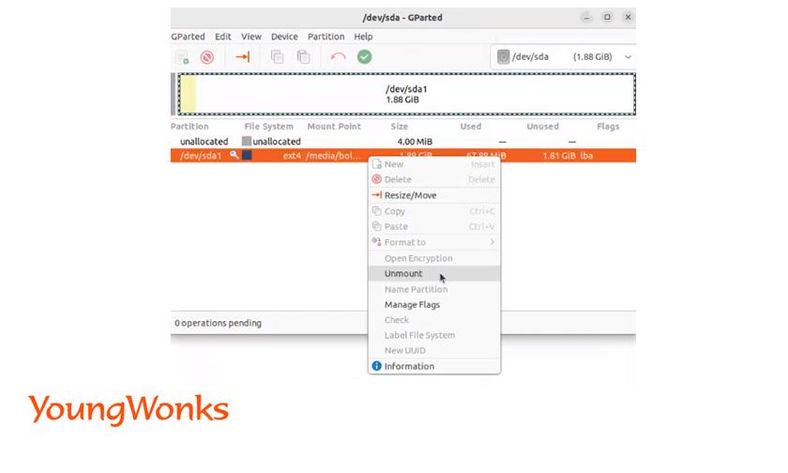Open Information from the context menu
The image size is (788, 473).
[409, 366]
